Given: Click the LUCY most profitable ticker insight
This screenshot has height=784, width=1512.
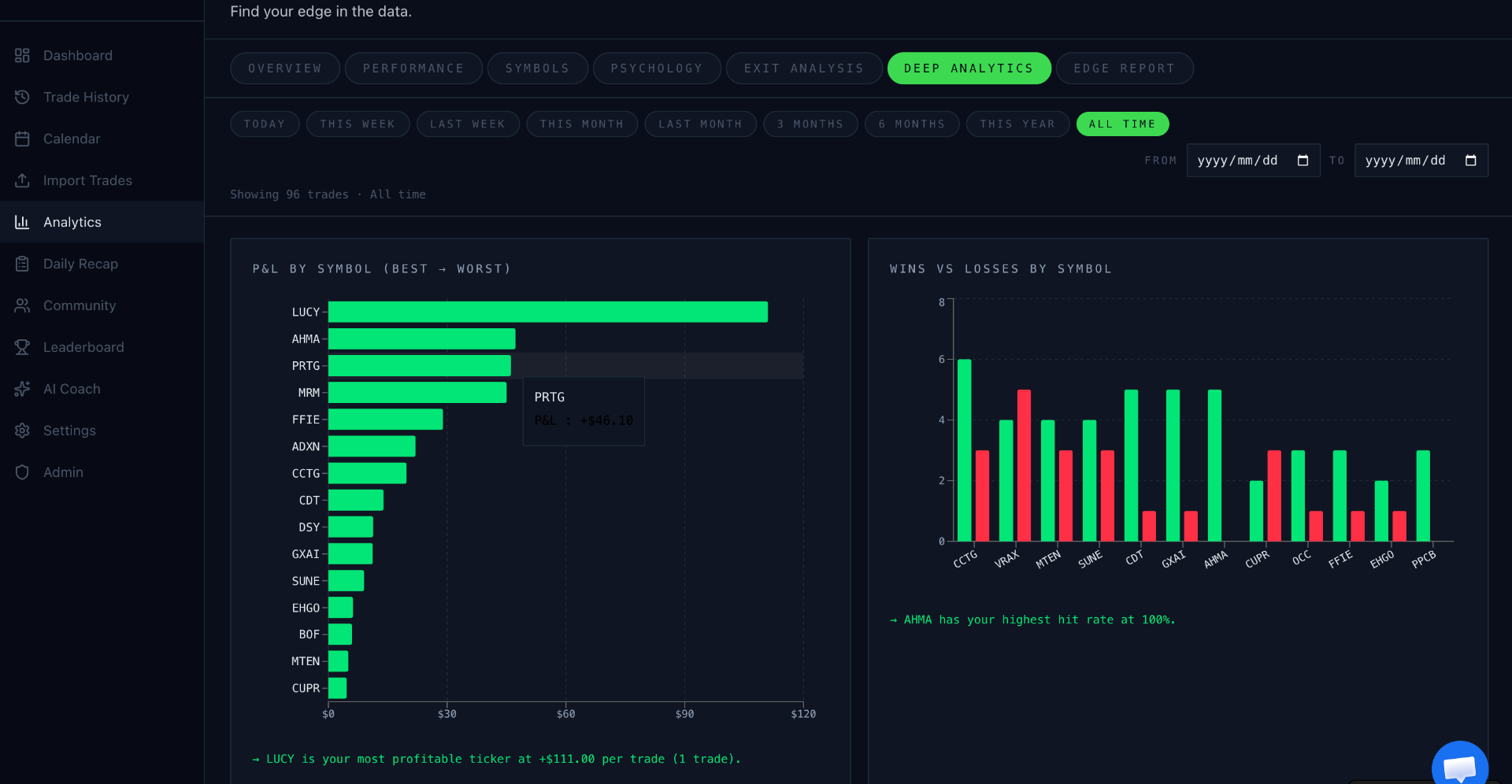Looking at the screenshot, I should point(496,759).
